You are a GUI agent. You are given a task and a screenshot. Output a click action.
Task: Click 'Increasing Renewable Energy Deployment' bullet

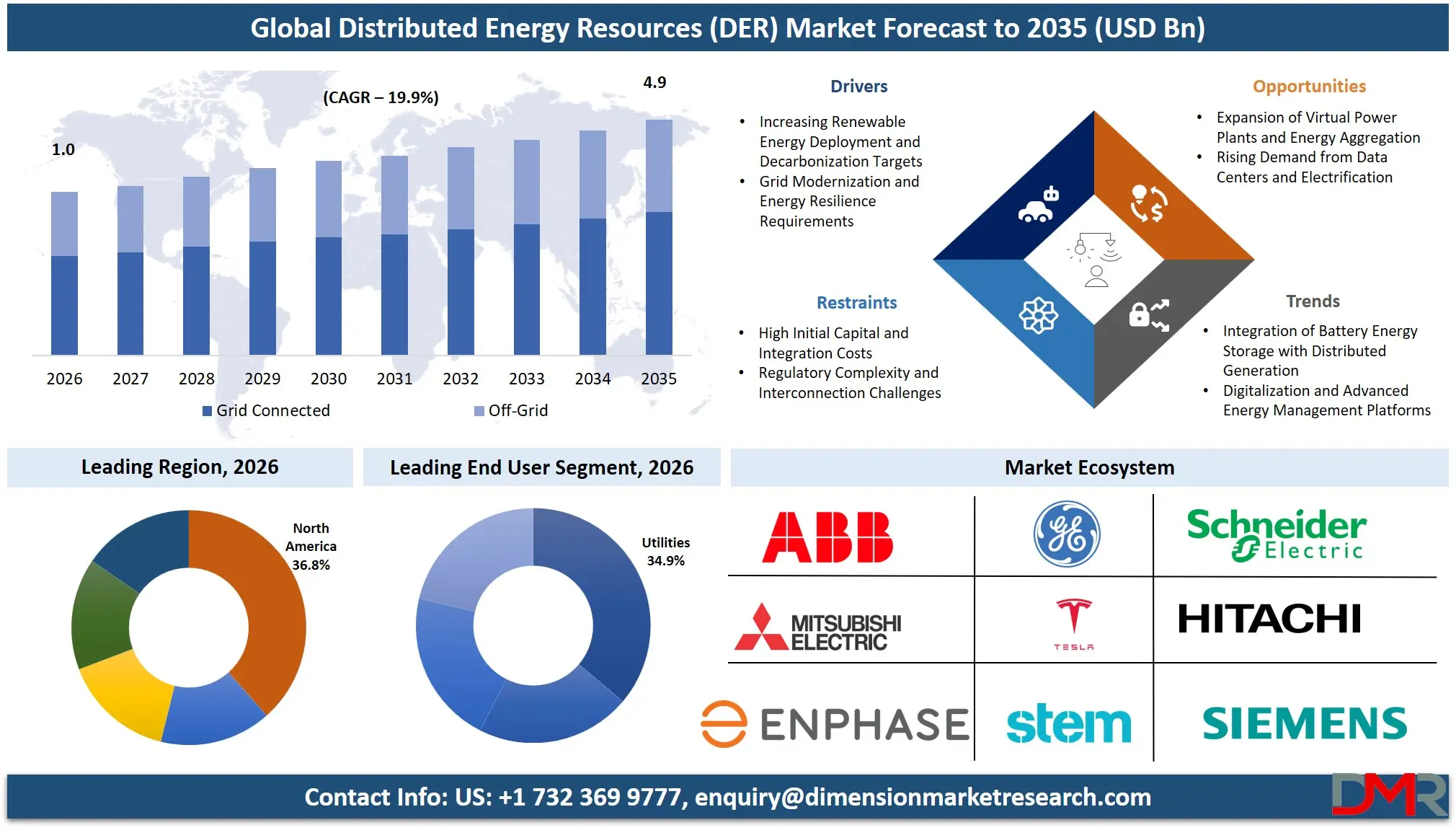click(x=840, y=141)
